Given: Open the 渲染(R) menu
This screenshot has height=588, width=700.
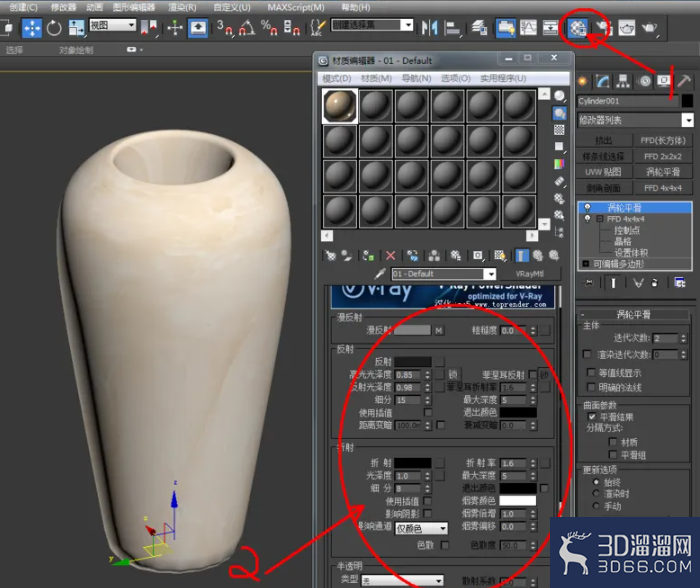Looking at the screenshot, I should click(182, 7).
